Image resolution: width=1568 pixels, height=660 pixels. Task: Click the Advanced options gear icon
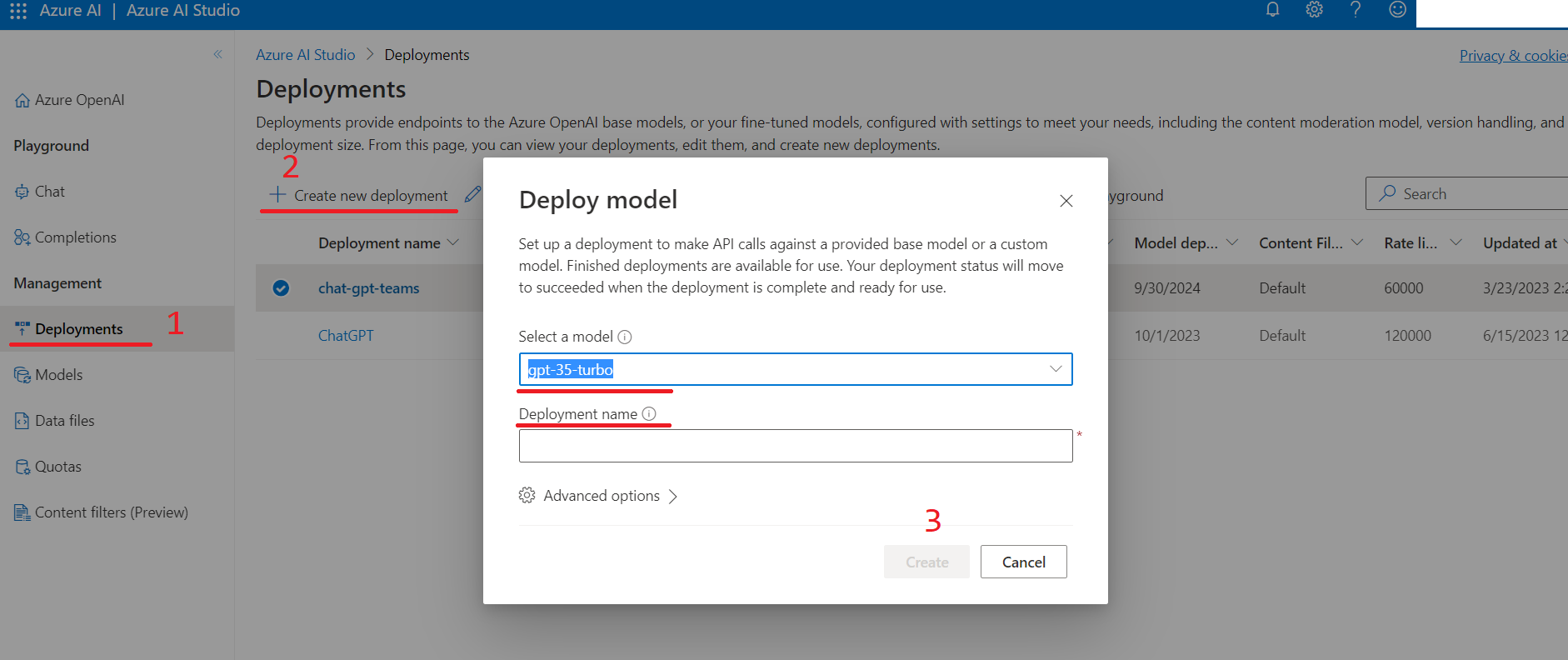coord(527,495)
